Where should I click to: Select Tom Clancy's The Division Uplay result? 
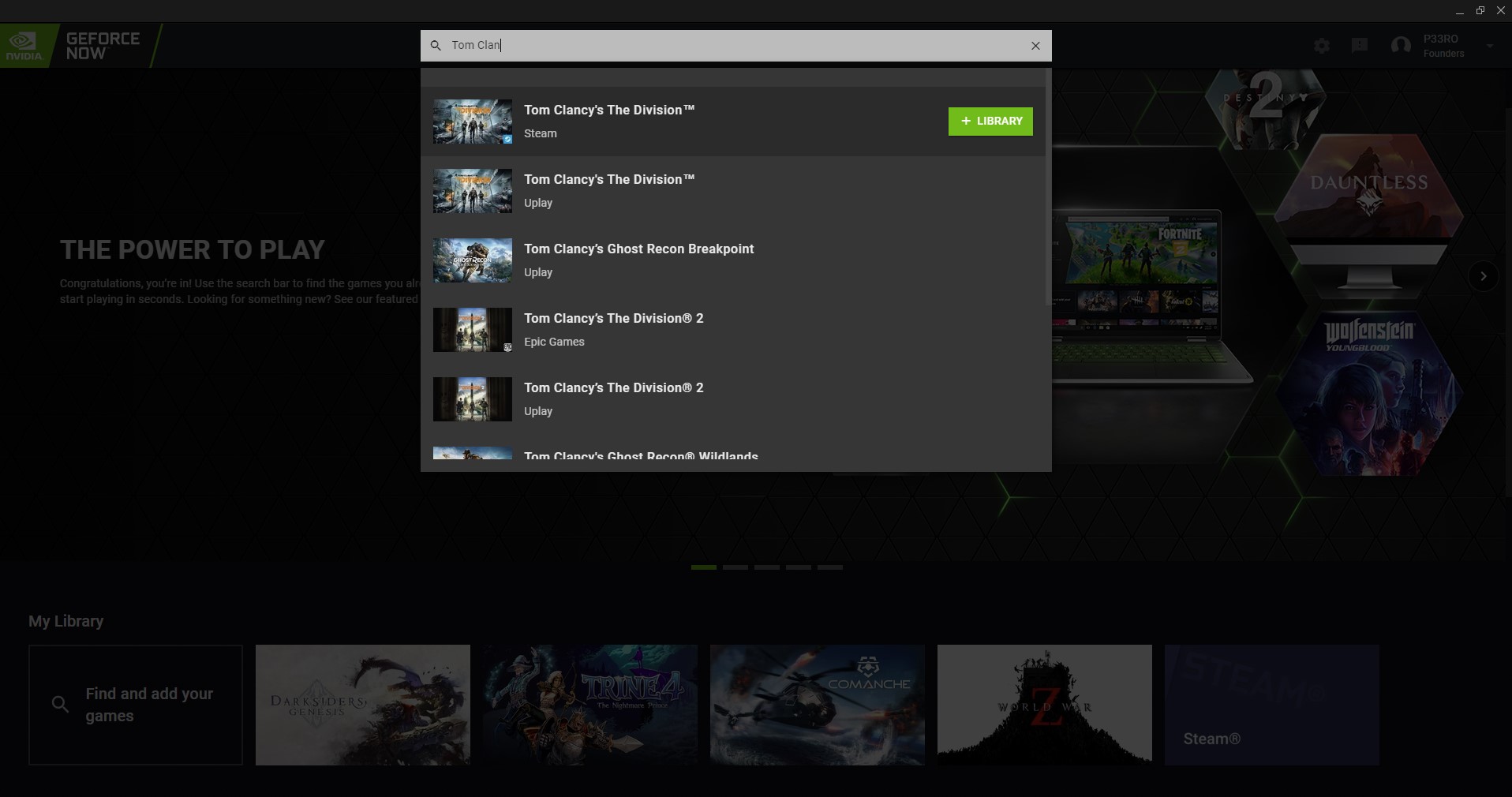(x=732, y=191)
